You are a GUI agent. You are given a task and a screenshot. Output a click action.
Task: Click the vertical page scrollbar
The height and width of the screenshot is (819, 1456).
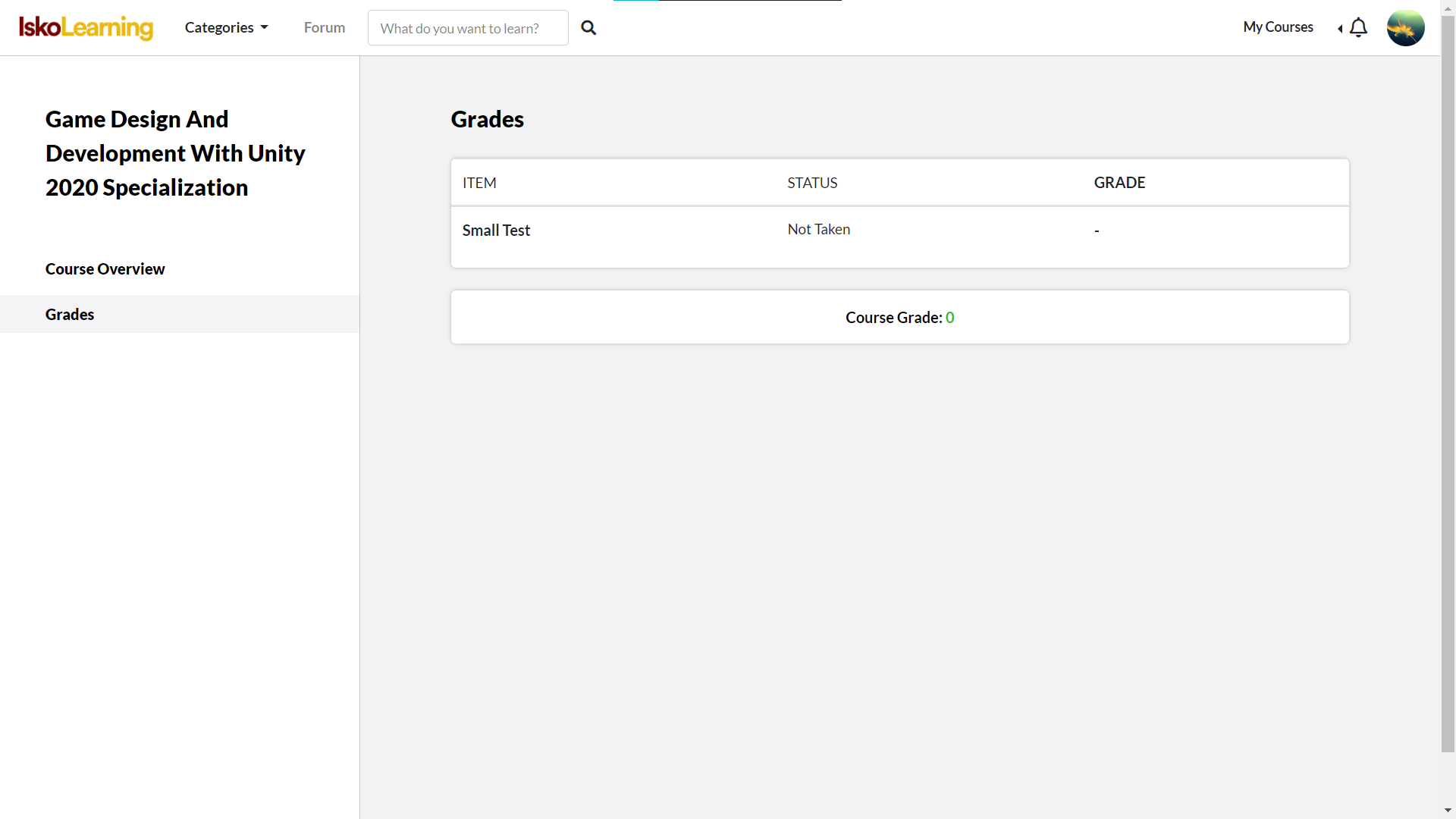(1448, 379)
